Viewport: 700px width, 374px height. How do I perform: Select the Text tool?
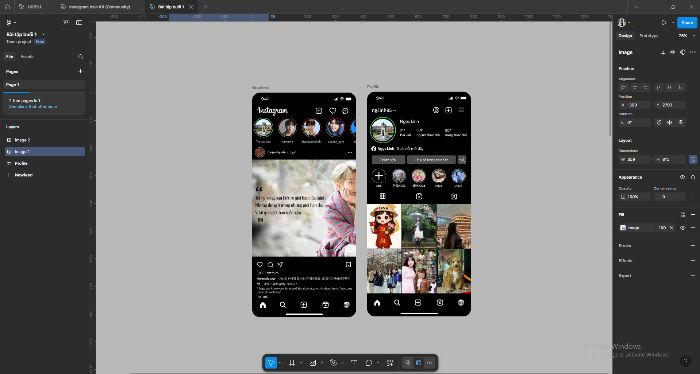coord(354,363)
